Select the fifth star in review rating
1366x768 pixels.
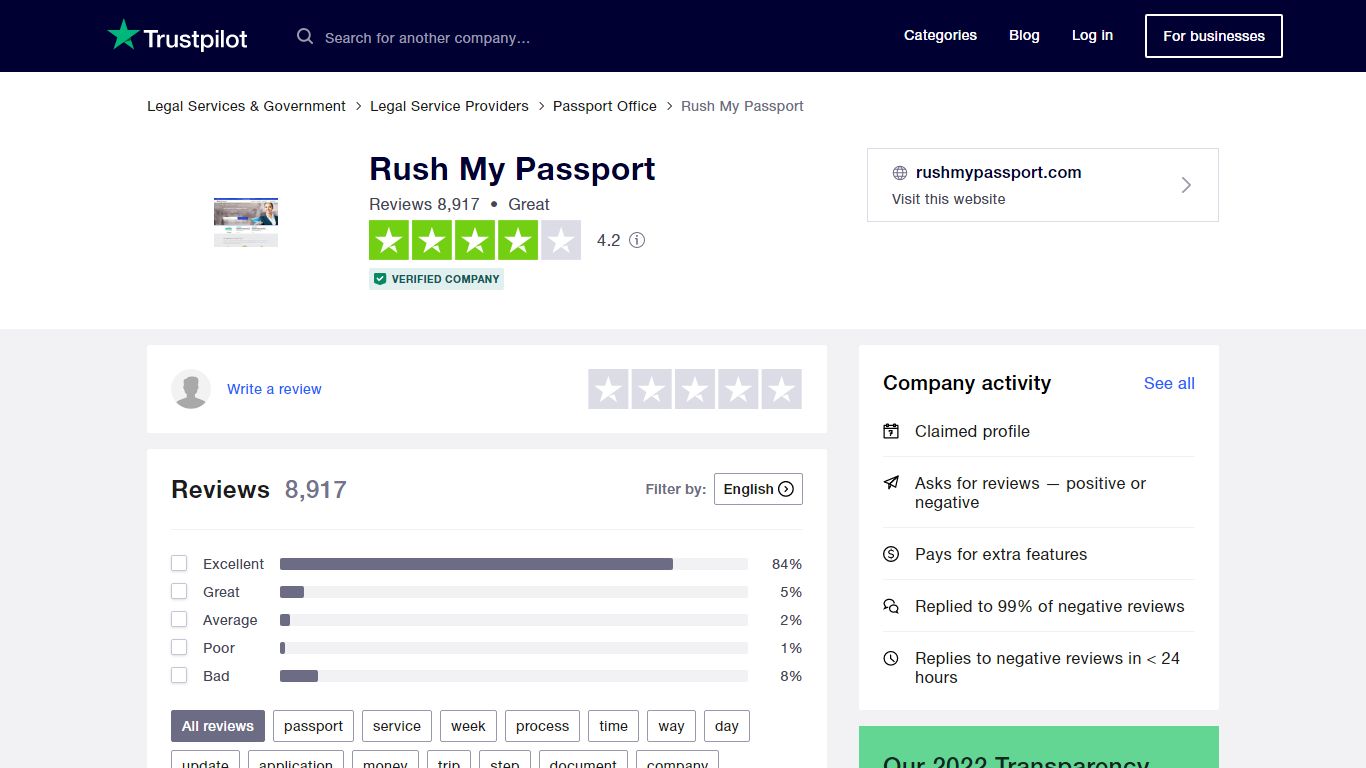(x=782, y=389)
